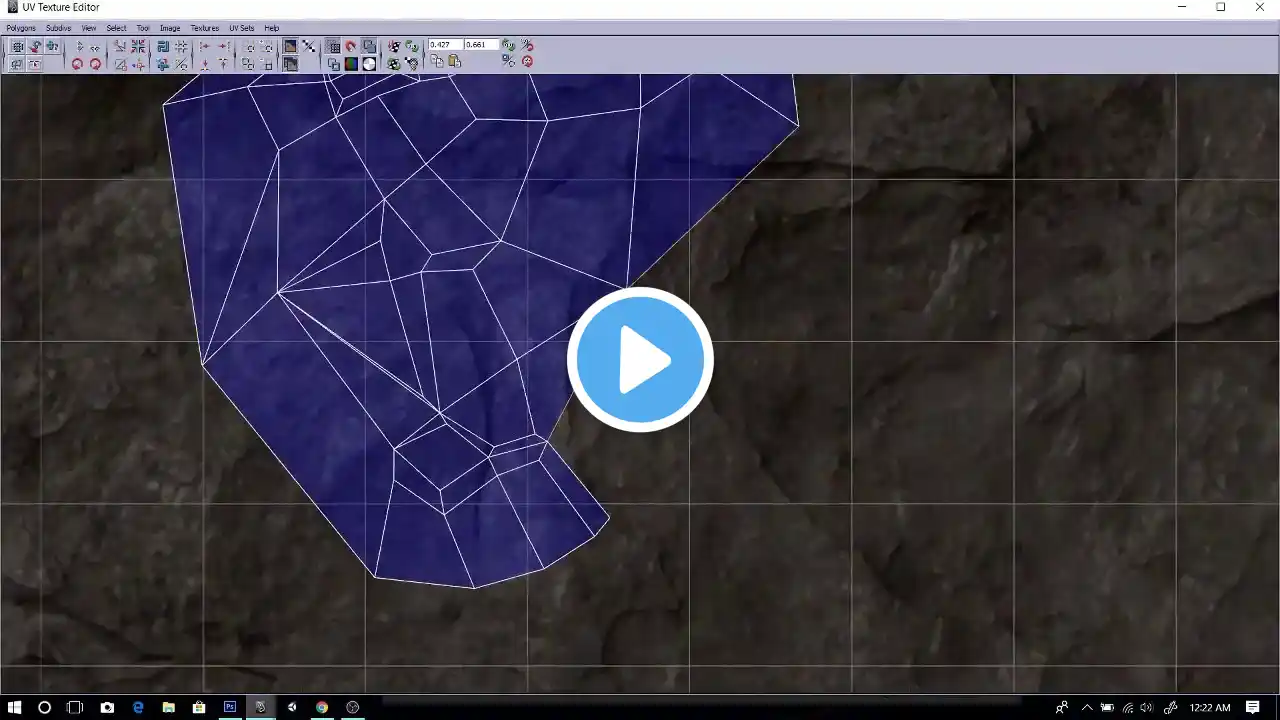Click the copy UVs icon
The height and width of the screenshot is (720, 1280).
click(x=437, y=62)
